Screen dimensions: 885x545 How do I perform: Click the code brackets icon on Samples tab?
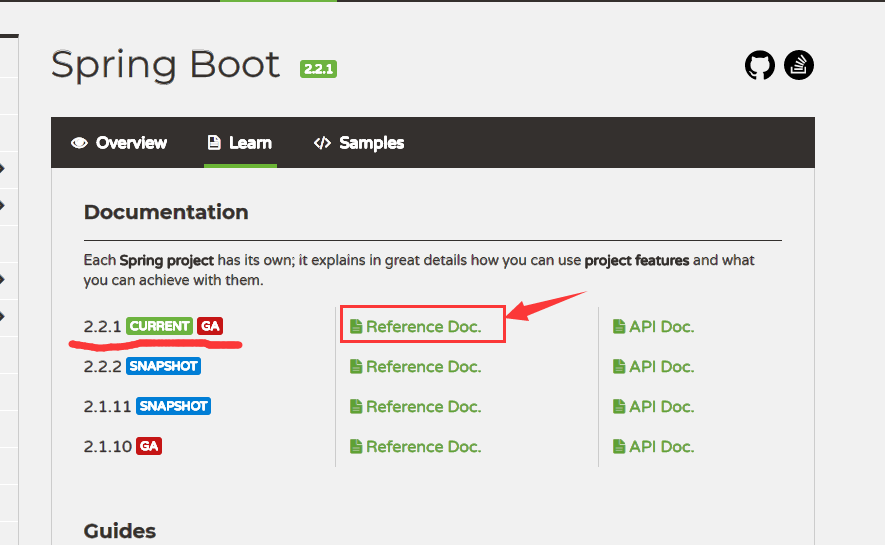click(322, 143)
